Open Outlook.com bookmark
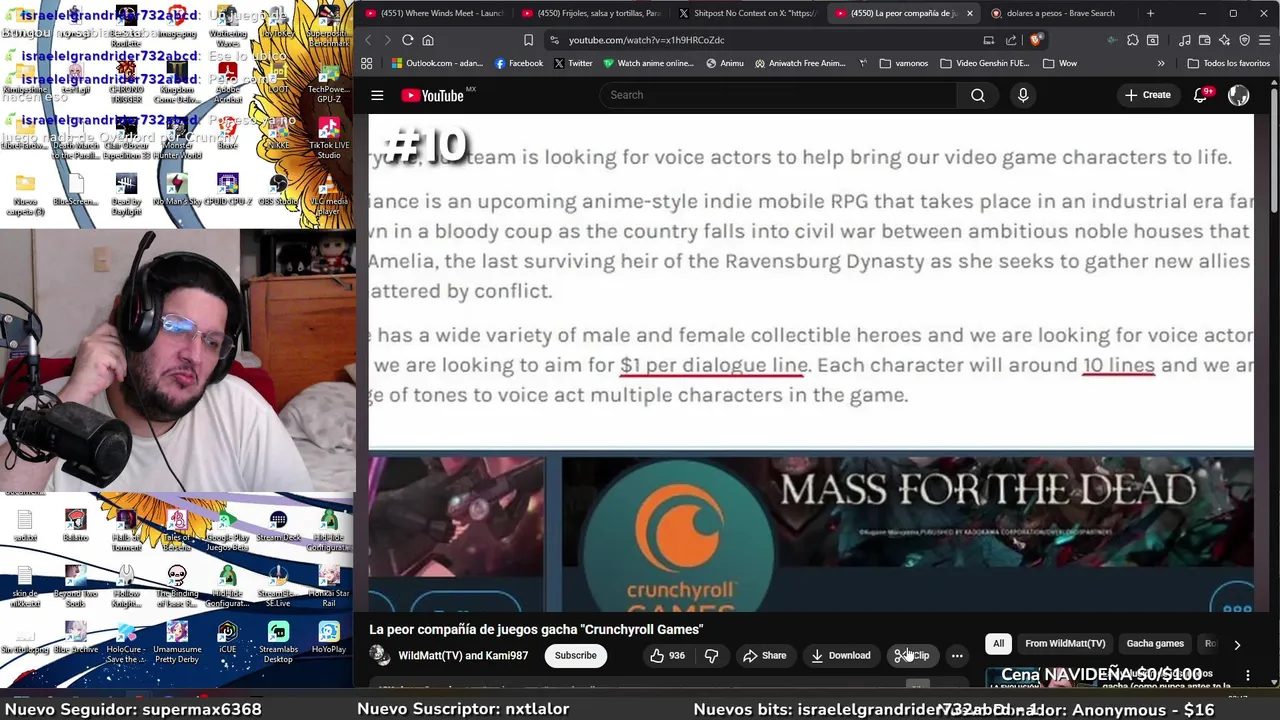Screen dimensions: 1280x720 tap(437, 63)
